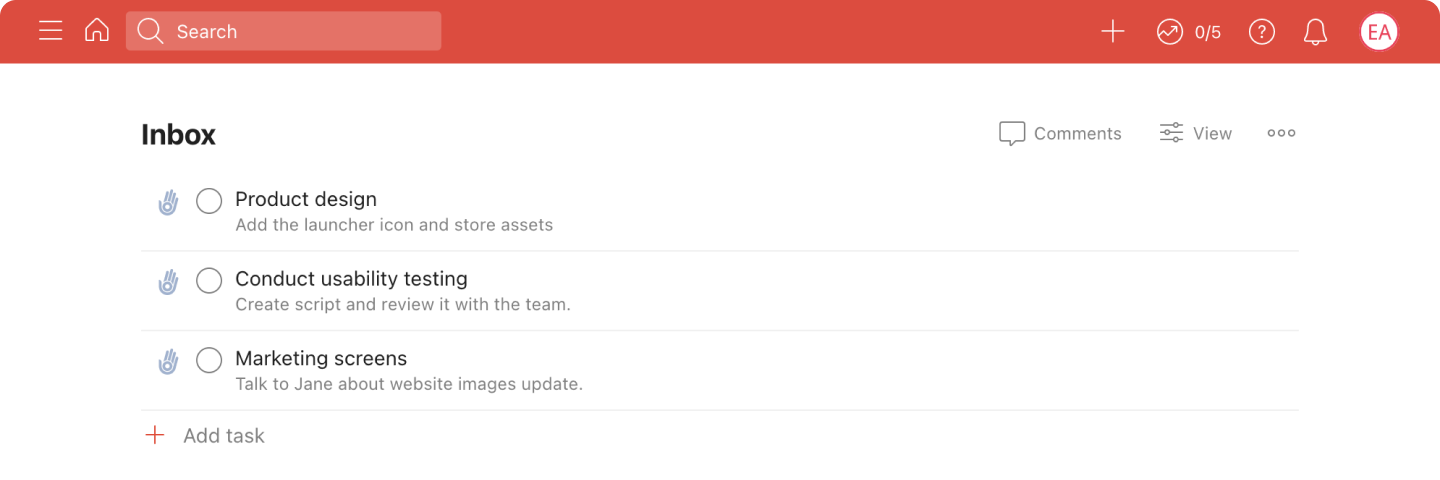The image size is (1440, 480).
Task: Mark Marketing screens as complete
Action: coord(209,360)
